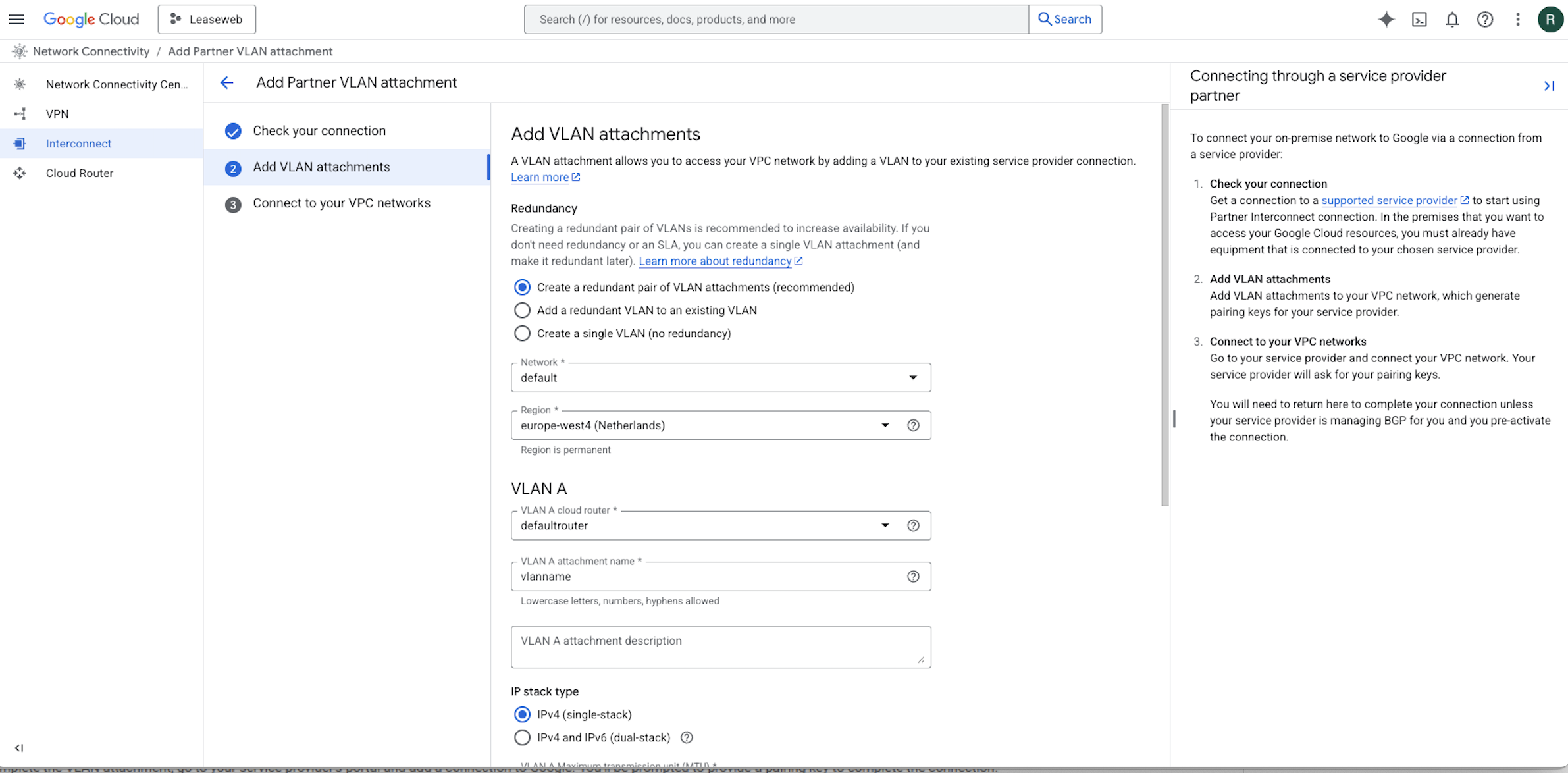Choose IPv4 and IPv6 (dual-stack) option
The image size is (1568, 773).
[x=521, y=737]
